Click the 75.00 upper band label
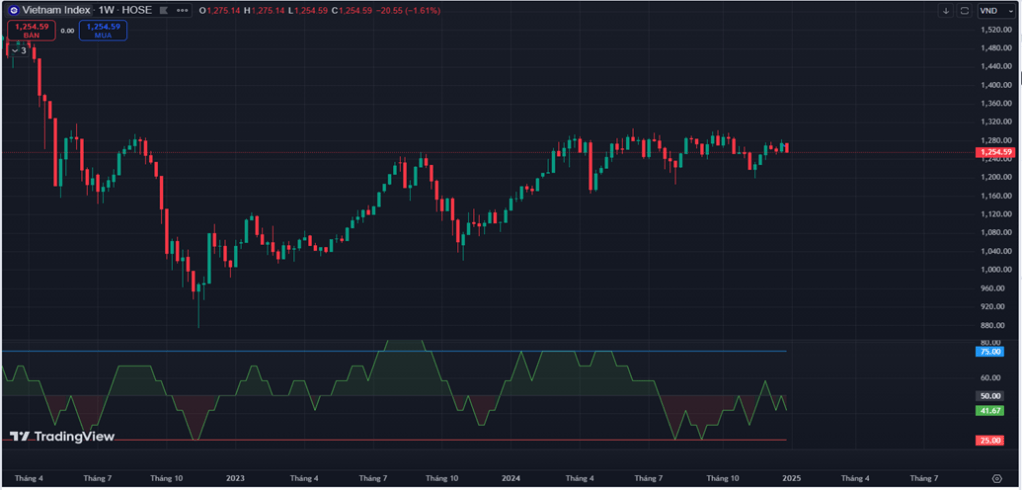This screenshot has height=490, width=1022. point(990,351)
